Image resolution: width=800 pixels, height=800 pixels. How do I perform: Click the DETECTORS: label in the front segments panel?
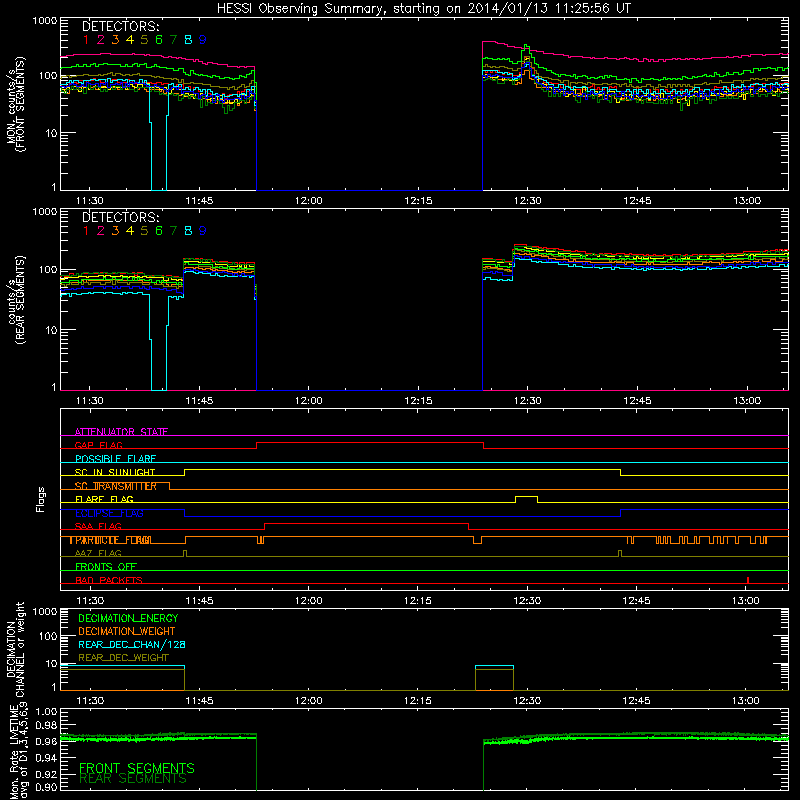[x=120, y=26]
